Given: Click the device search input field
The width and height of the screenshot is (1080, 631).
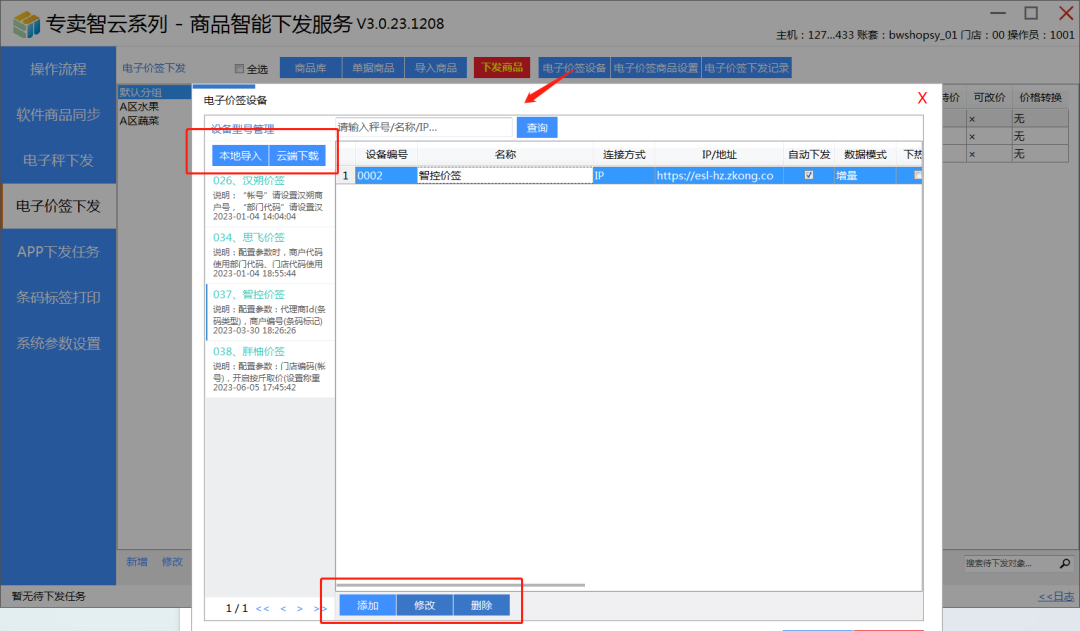Looking at the screenshot, I should [422, 128].
